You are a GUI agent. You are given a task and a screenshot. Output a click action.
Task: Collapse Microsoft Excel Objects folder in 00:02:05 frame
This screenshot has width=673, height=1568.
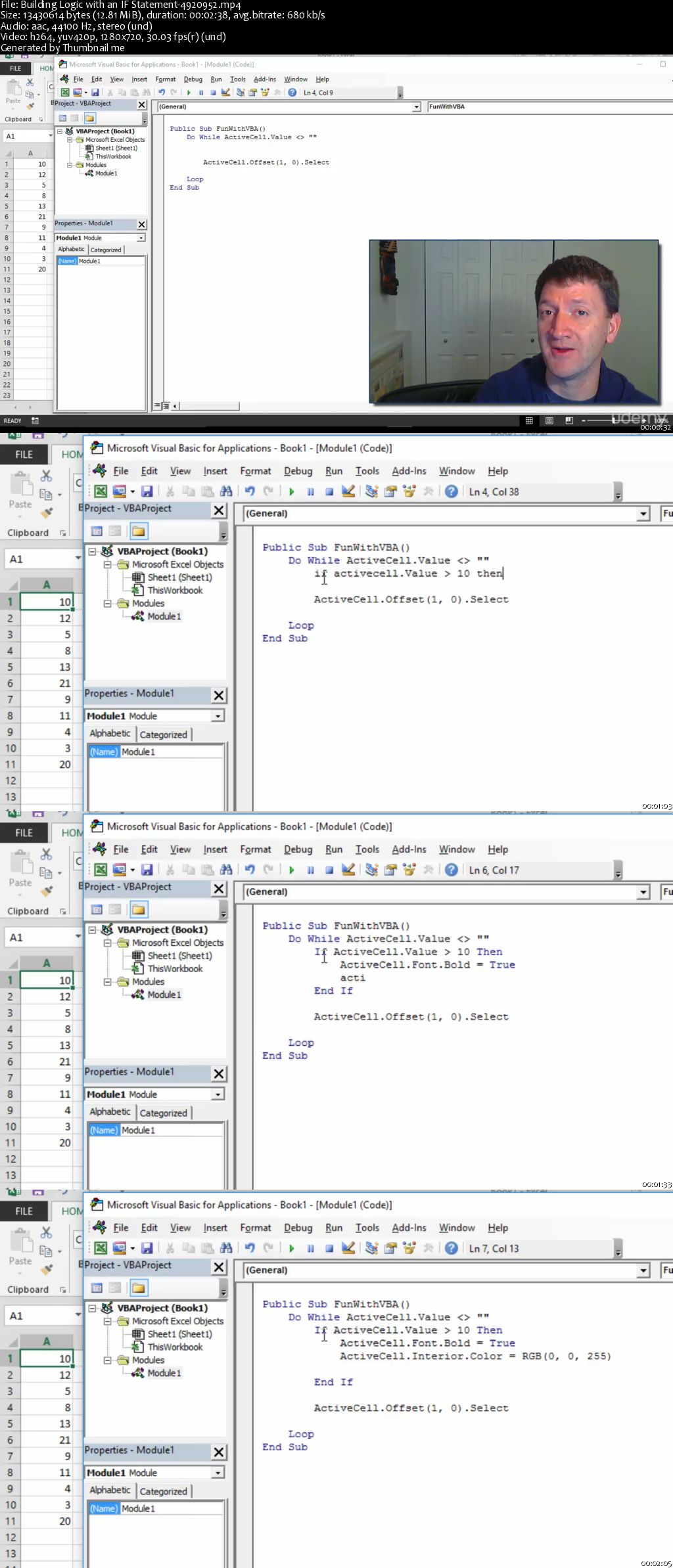(107, 1321)
